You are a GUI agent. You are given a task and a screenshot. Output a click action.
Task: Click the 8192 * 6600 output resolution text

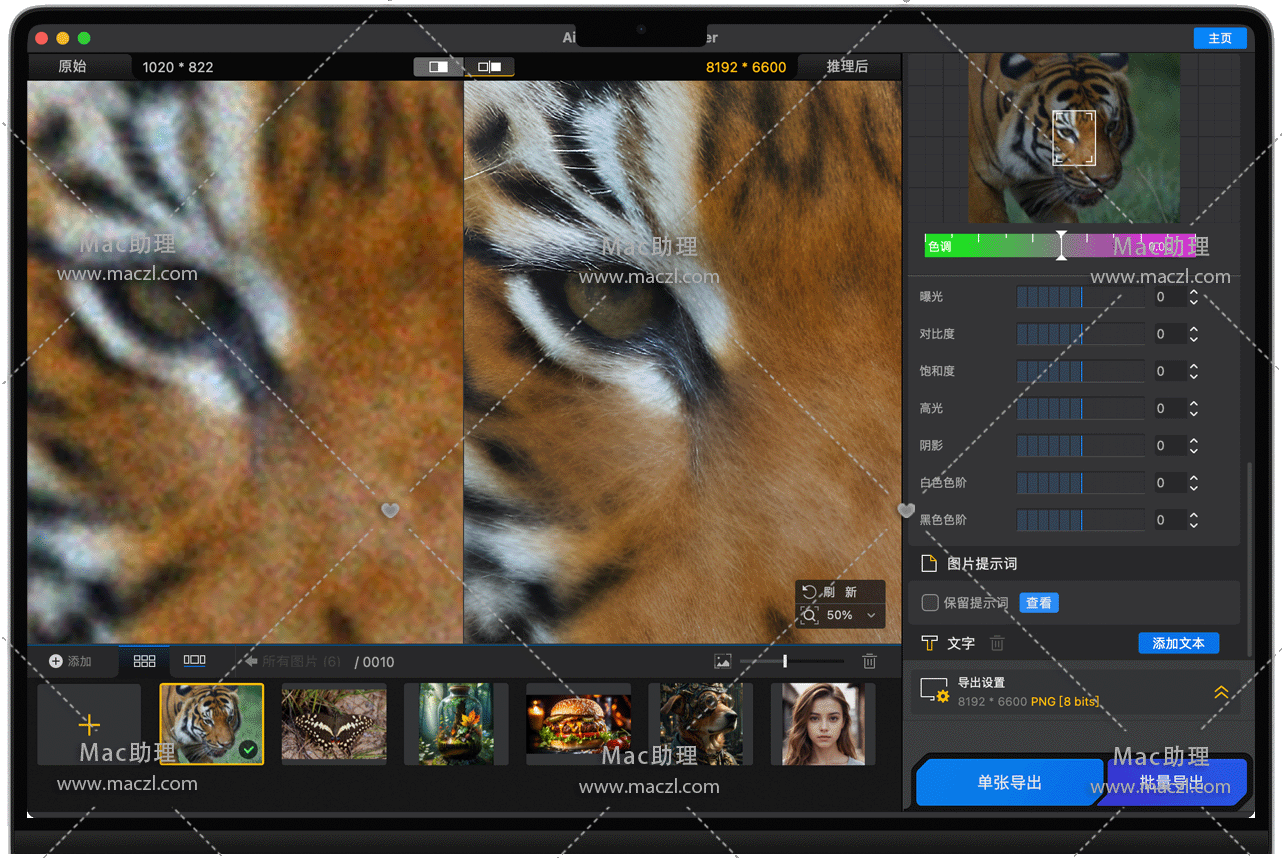click(x=746, y=67)
